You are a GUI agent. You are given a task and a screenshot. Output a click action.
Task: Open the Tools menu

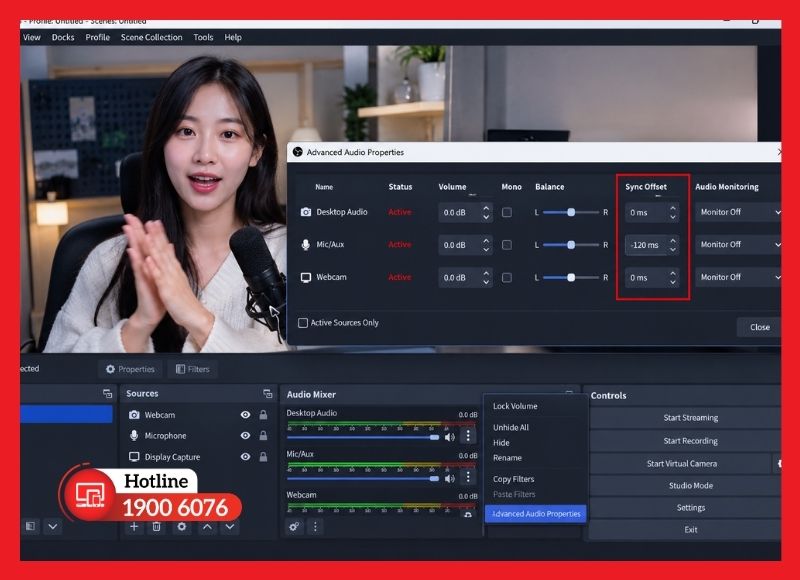pyautogui.click(x=203, y=37)
